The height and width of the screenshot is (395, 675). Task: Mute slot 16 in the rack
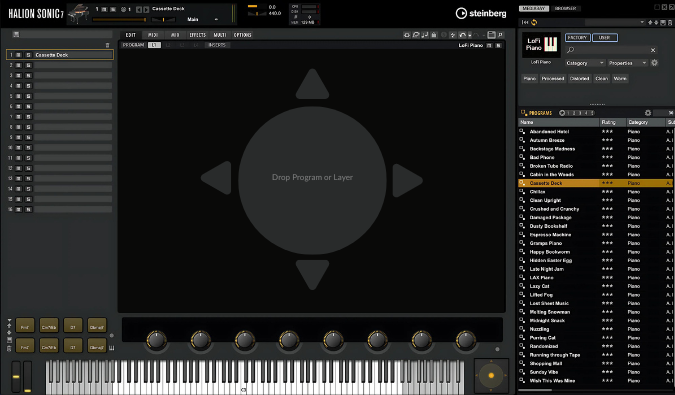point(19,210)
